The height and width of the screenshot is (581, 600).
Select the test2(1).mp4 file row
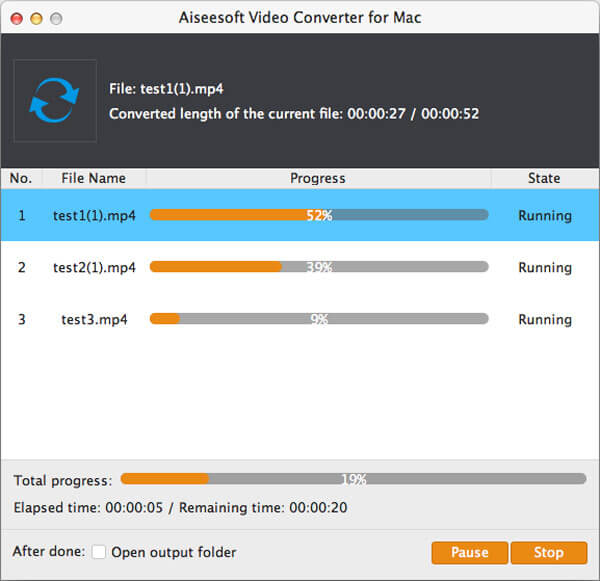click(94, 267)
